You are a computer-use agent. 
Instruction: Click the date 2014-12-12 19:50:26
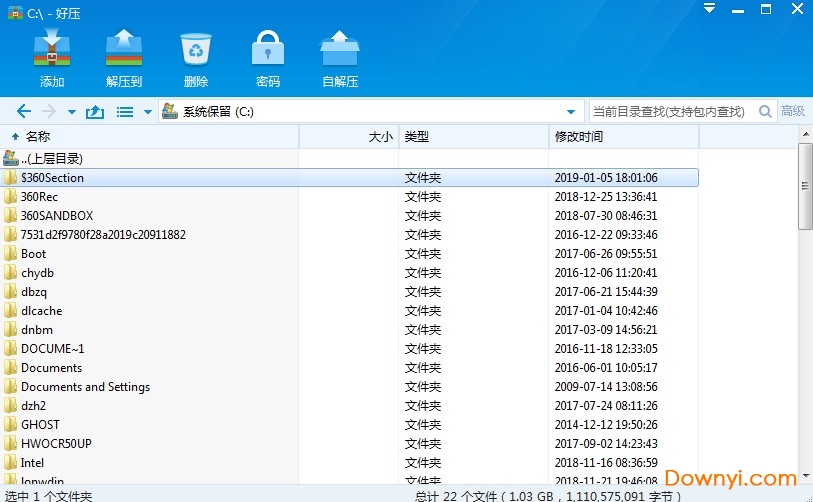pos(606,425)
